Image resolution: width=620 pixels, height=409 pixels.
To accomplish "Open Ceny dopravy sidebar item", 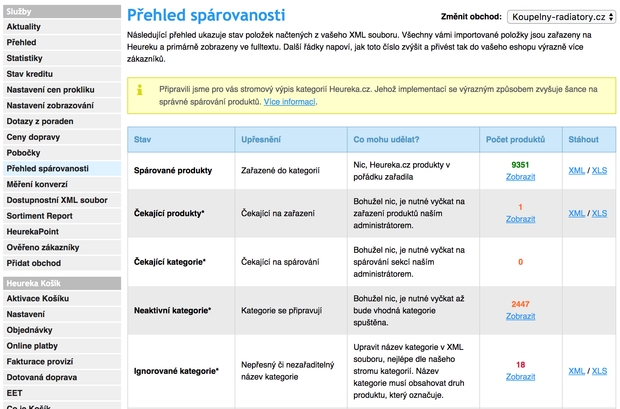I will click(33, 136).
